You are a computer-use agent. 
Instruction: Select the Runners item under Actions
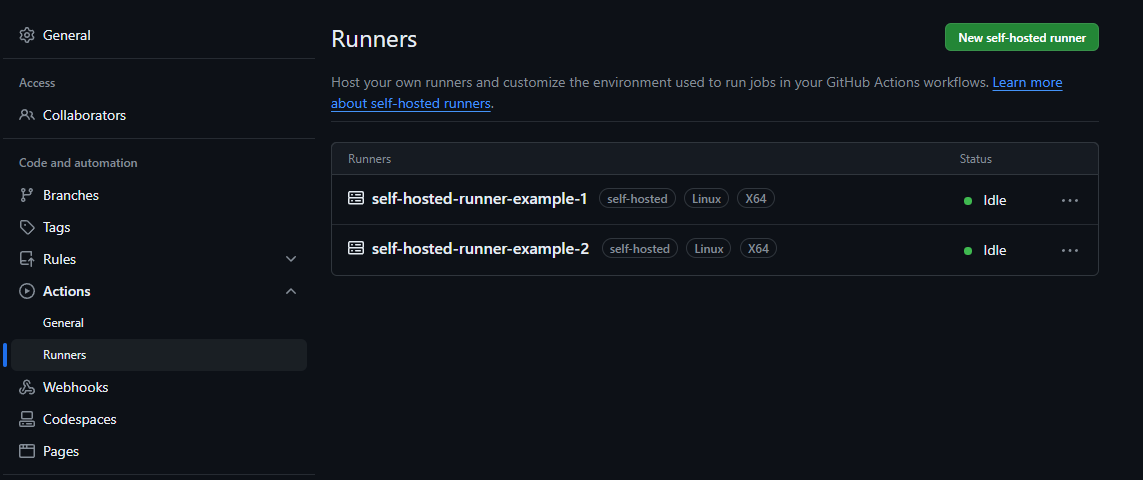click(x=64, y=355)
